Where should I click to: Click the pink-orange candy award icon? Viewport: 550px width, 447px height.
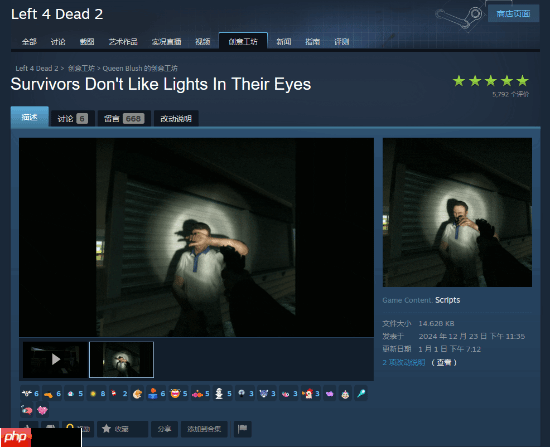pyautogui.click(x=197, y=394)
